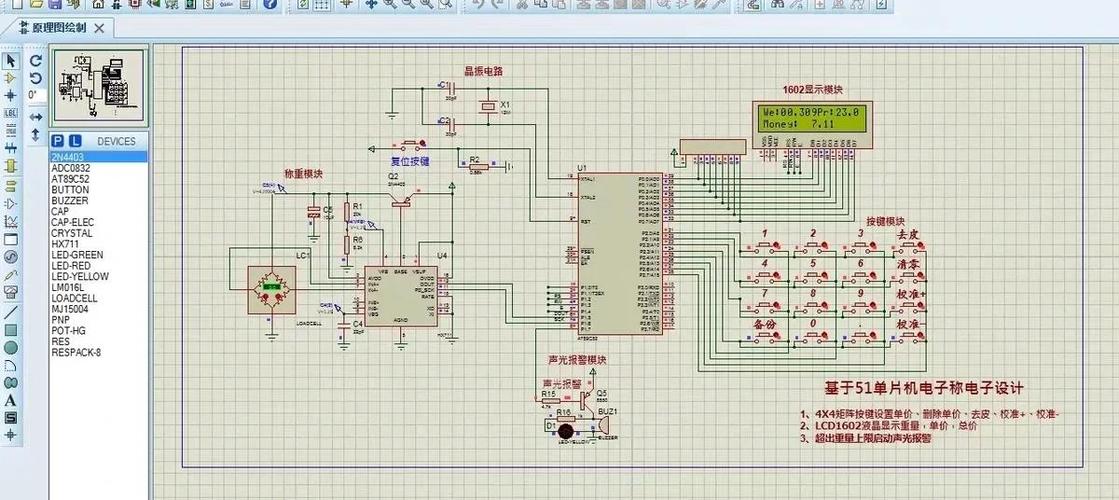Select the 2D box drawing tool
This screenshot has width=1119, height=500.
(x=11, y=330)
